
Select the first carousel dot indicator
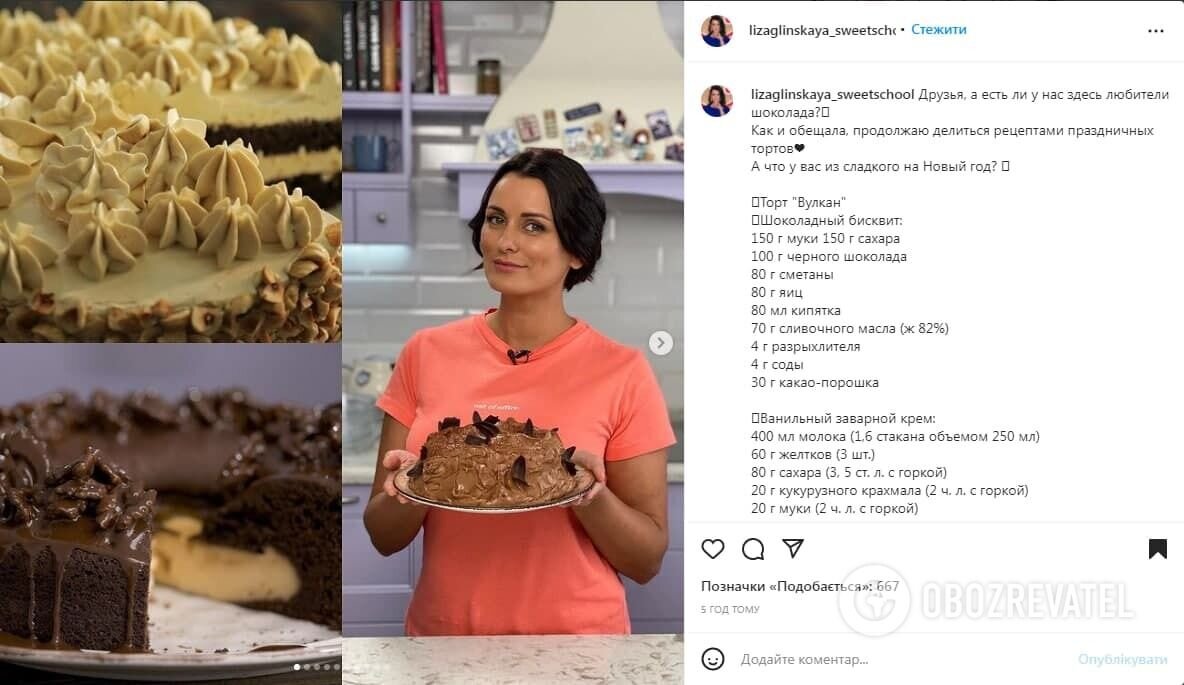pyautogui.click(x=297, y=667)
